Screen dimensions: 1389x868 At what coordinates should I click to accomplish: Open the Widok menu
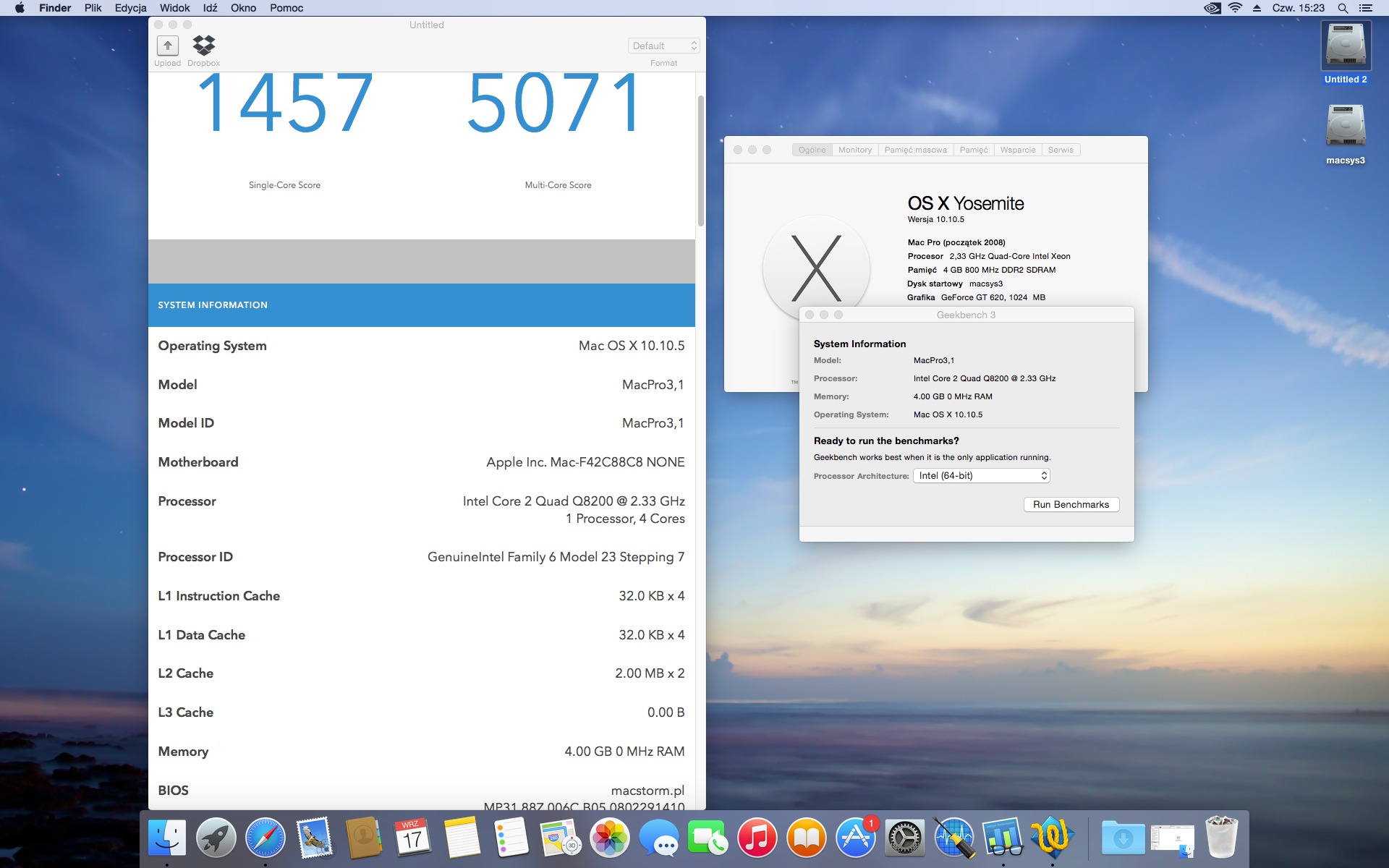(174, 8)
